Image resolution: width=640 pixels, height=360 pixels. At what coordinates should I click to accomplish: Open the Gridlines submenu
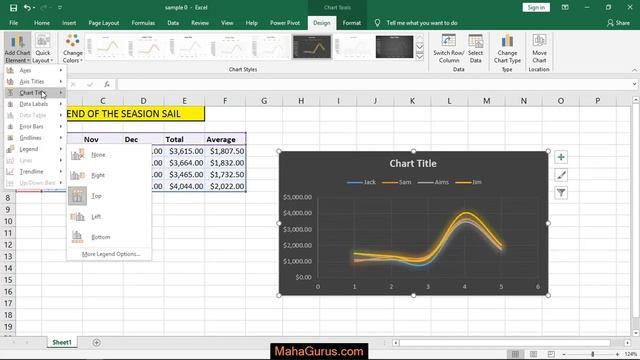(x=35, y=138)
